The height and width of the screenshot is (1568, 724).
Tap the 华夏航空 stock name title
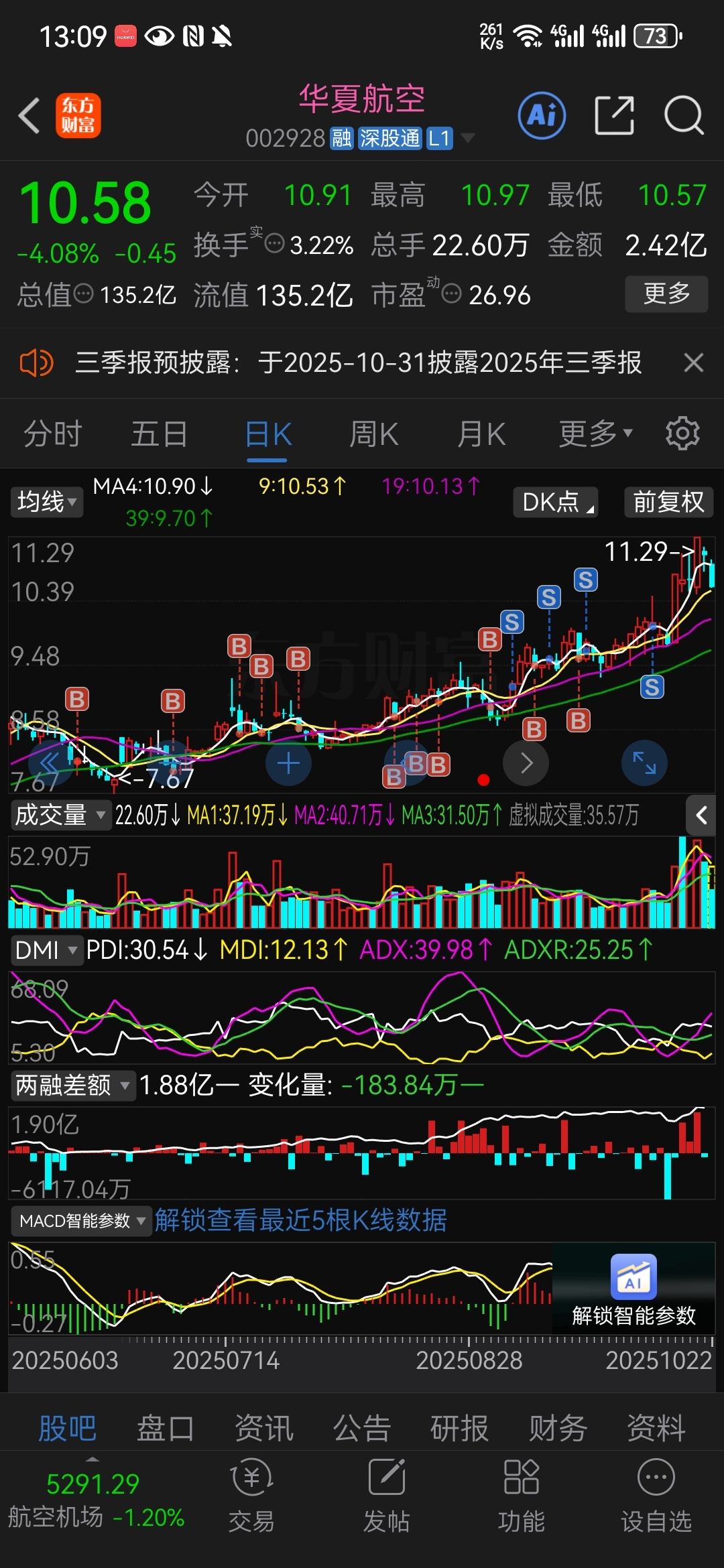(362, 99)
